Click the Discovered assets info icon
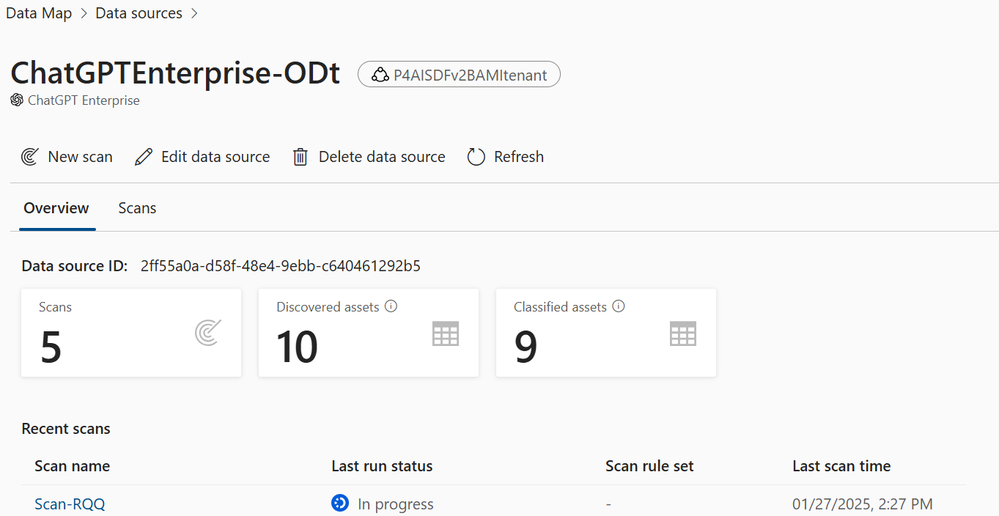999x516 pixels. [x=391, y=306]
